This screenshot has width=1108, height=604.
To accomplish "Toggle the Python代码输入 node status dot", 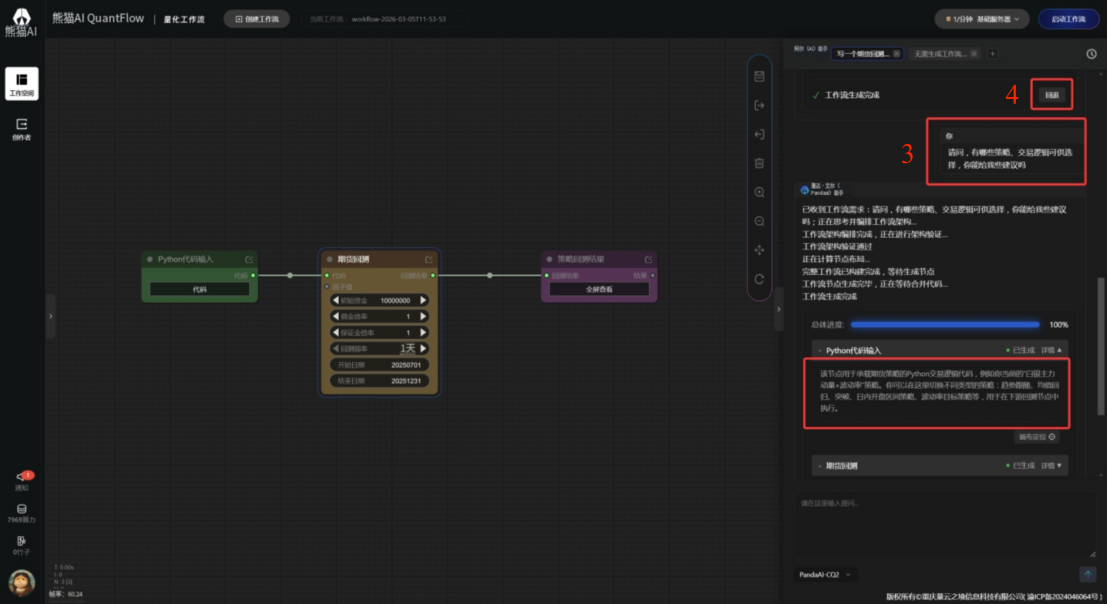I will [150, 259].
